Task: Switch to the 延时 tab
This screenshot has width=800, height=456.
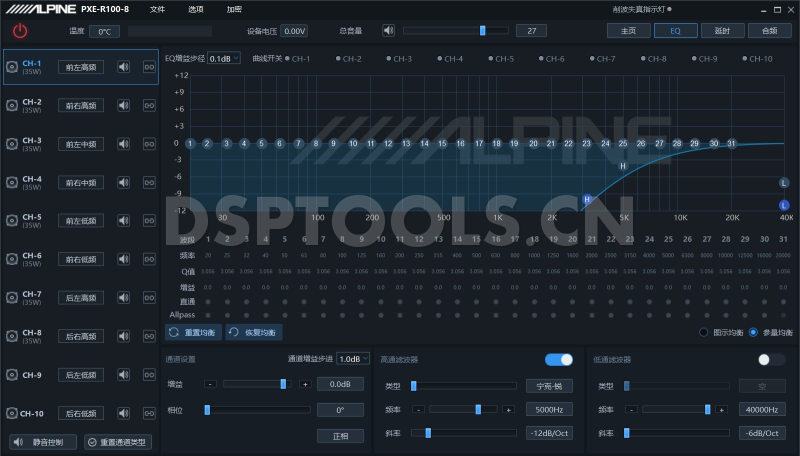Action: click(x=722, y=31)
